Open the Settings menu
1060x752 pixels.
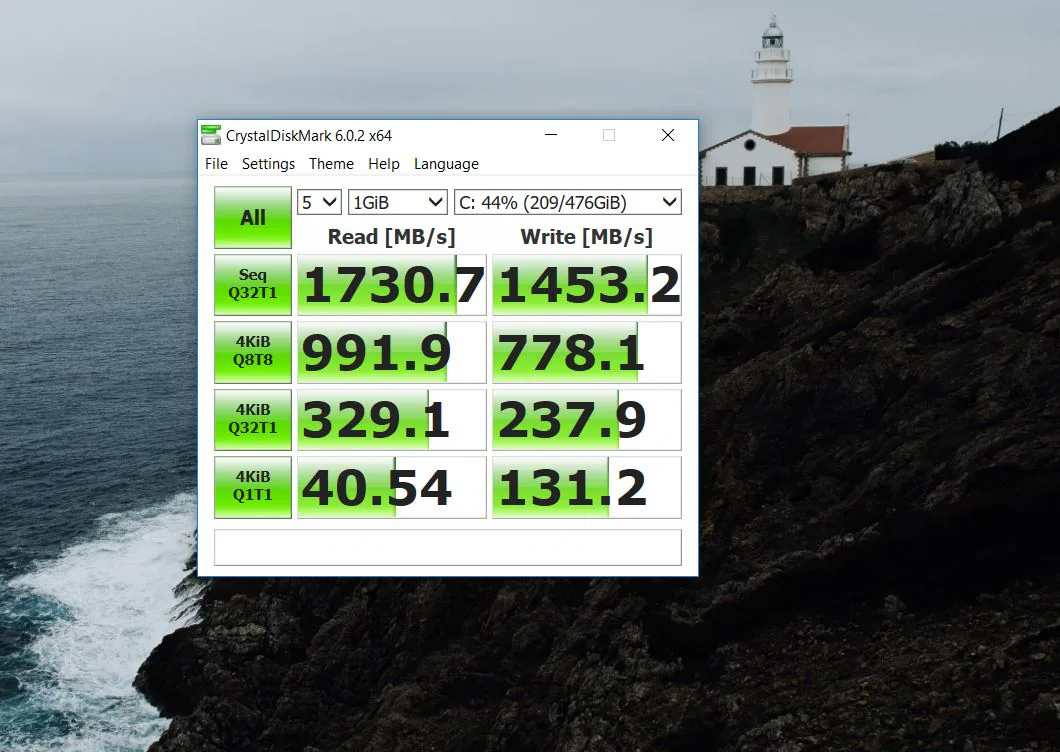[268, 164]
